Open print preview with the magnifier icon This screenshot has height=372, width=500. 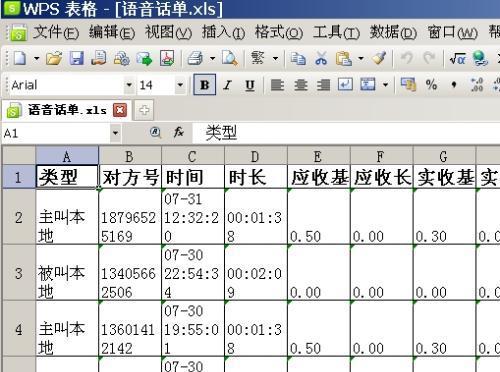tap(230, 59)
